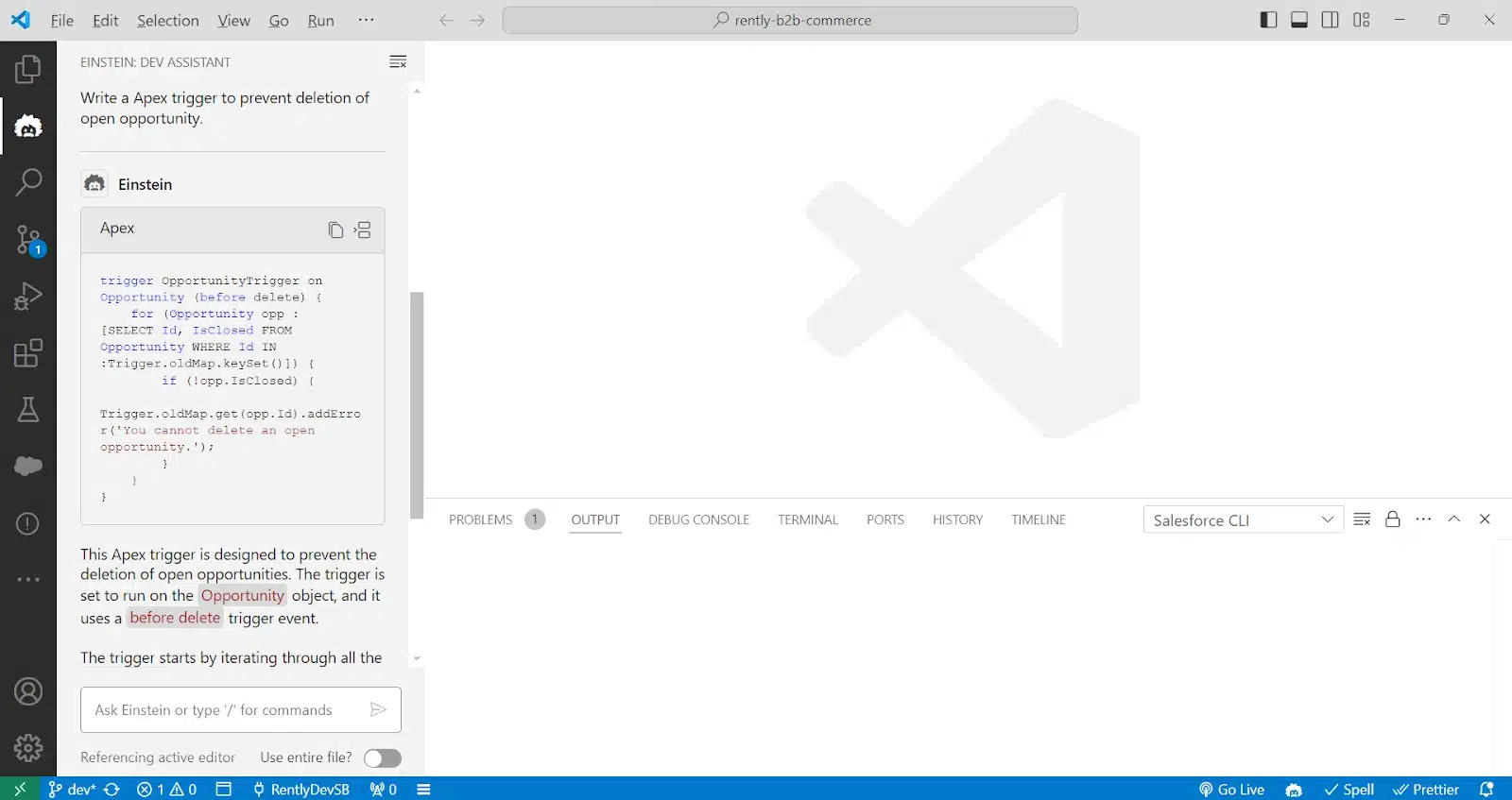Open the Salesforce cloud icon in activity bar

28,466
